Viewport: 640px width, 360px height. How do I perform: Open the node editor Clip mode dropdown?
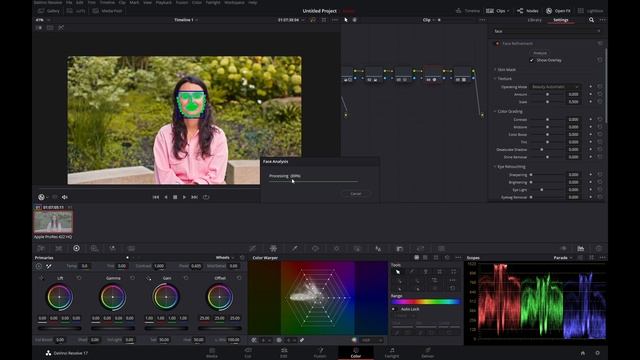pyautogui.click(x=429, y=20)
